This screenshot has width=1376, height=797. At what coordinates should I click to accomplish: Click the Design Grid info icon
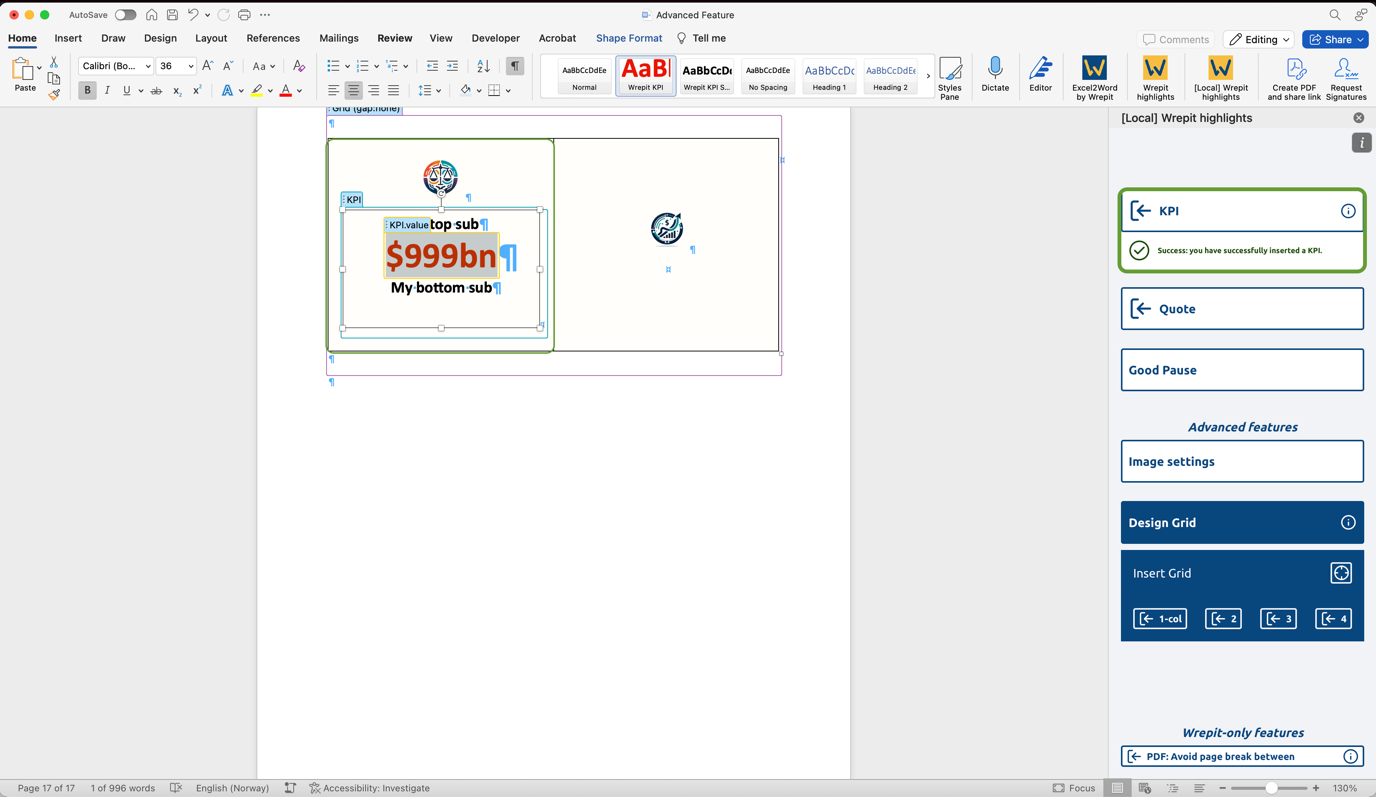(1348, 523)
